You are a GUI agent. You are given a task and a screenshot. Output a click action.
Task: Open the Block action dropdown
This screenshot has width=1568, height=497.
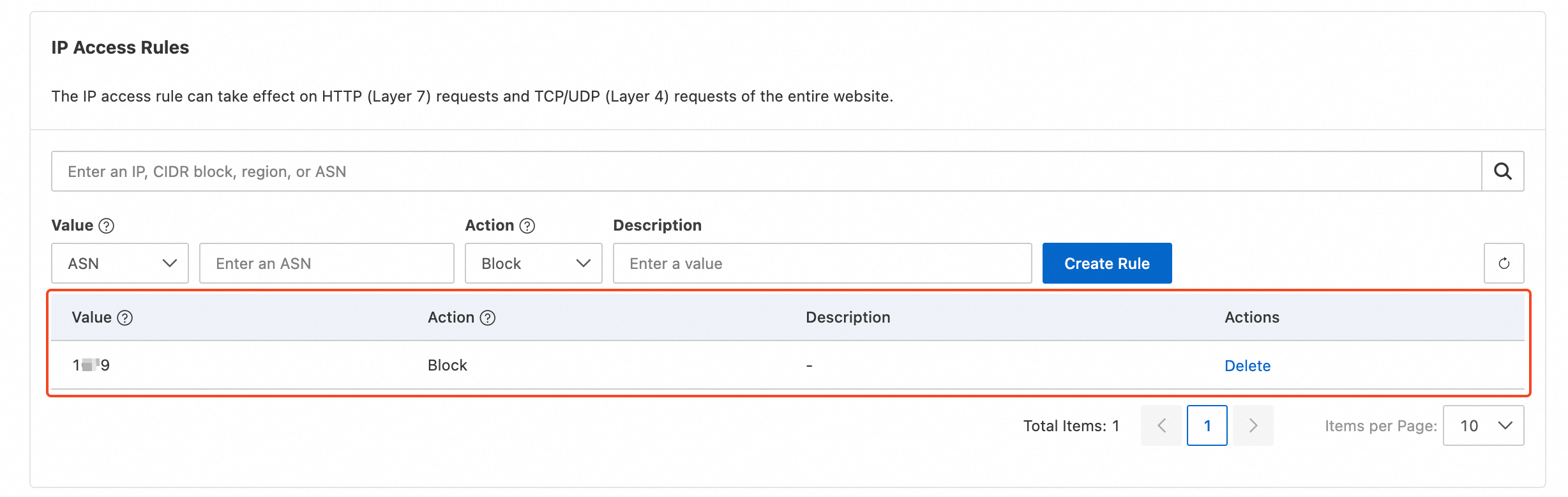pos(534,263)
